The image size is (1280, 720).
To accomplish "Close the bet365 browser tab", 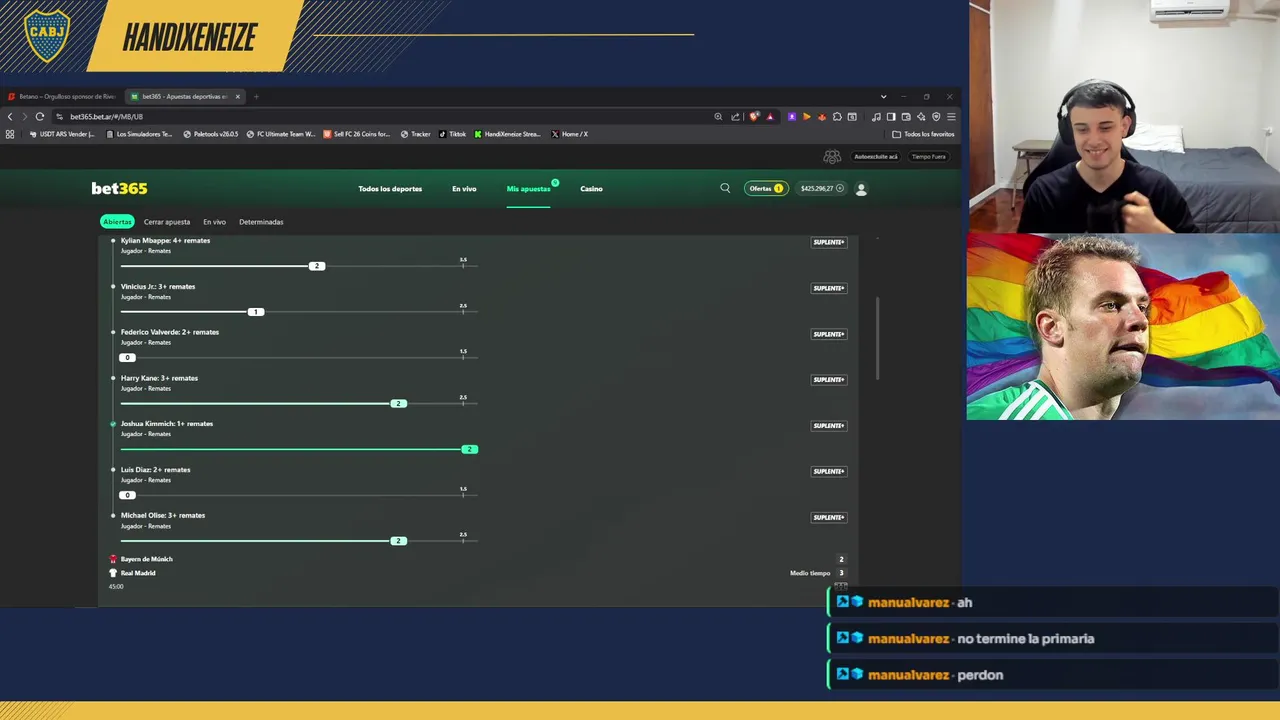I will [237, 97].
